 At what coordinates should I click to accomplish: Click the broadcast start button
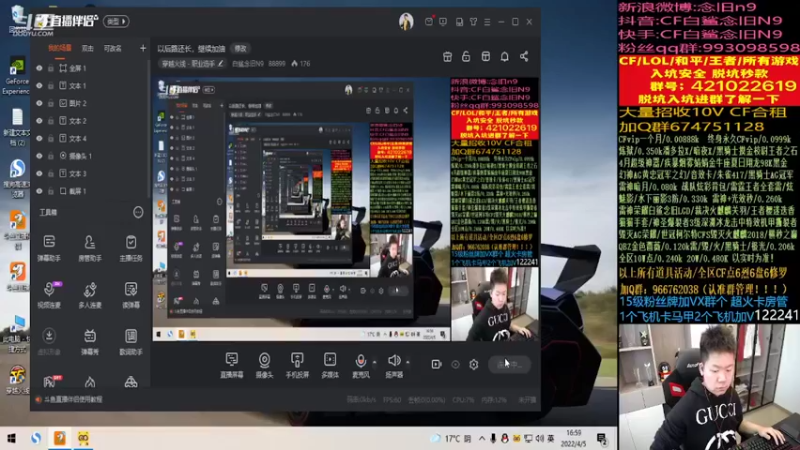coord(509,364)
